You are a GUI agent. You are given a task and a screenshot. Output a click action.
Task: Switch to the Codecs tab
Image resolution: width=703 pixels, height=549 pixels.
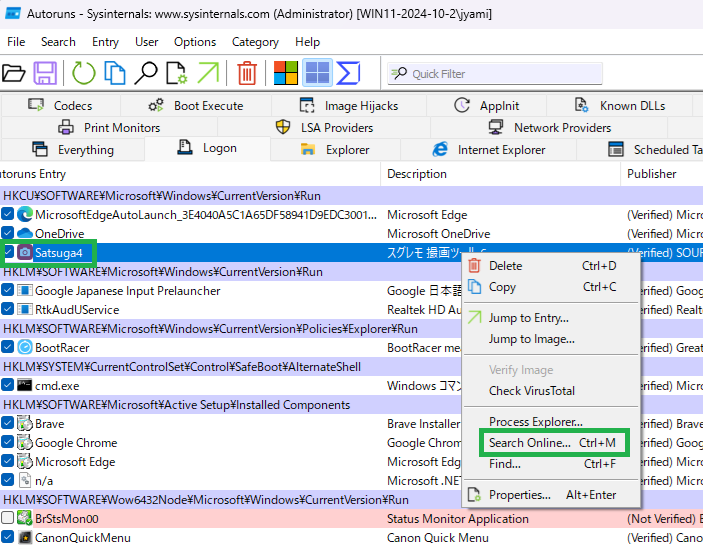(x=61, y=106)
